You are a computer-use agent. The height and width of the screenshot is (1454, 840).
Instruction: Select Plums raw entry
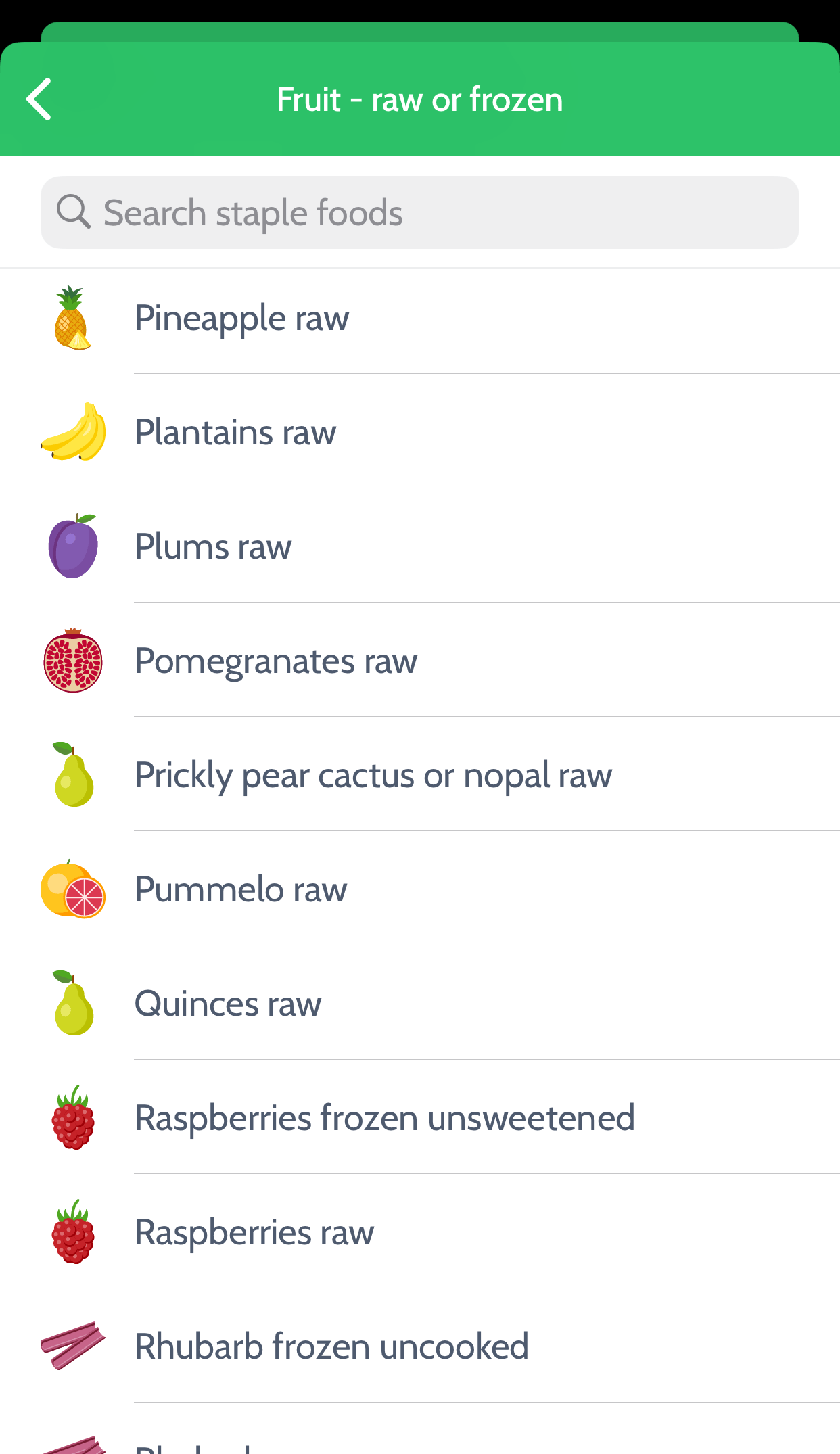click(x=213, y=546)
